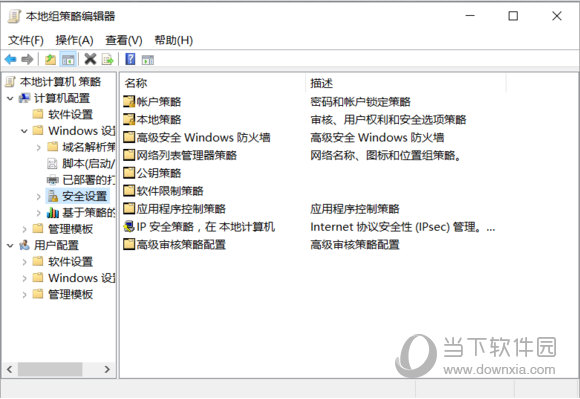Click the 用户配置 user icon

24,245
